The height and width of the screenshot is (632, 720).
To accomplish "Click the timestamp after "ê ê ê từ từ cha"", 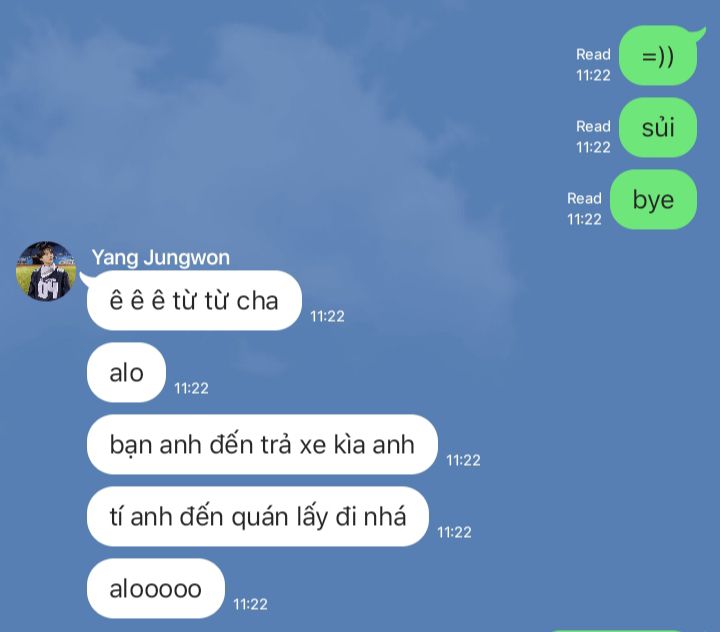I will pos(327,316).
